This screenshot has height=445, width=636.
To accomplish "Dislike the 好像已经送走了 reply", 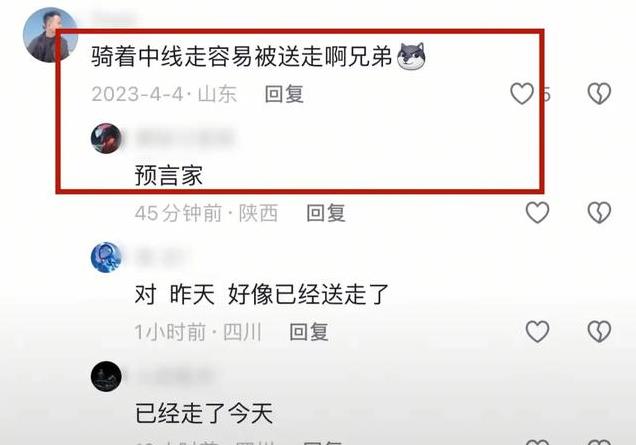I will [599, 331].
